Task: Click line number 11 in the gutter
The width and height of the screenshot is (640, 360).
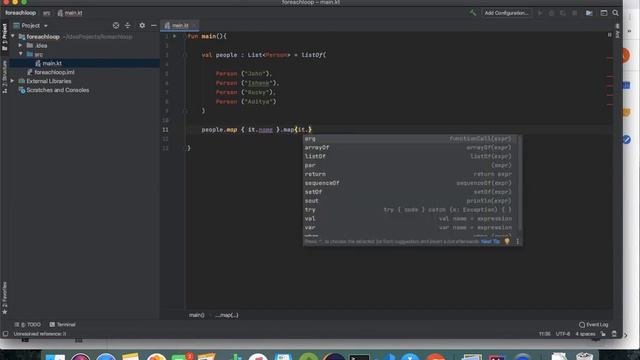Action: tap(165, 130)
